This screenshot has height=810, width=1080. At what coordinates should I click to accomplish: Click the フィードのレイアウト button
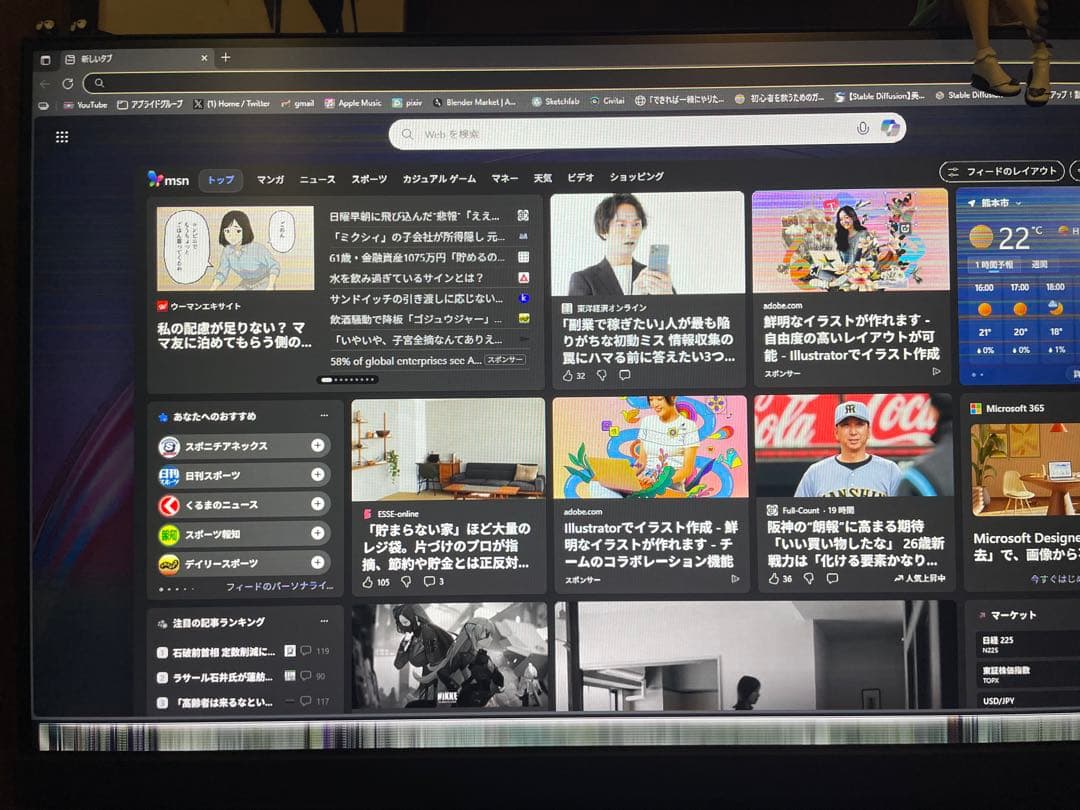click(x=1000, y=170)
